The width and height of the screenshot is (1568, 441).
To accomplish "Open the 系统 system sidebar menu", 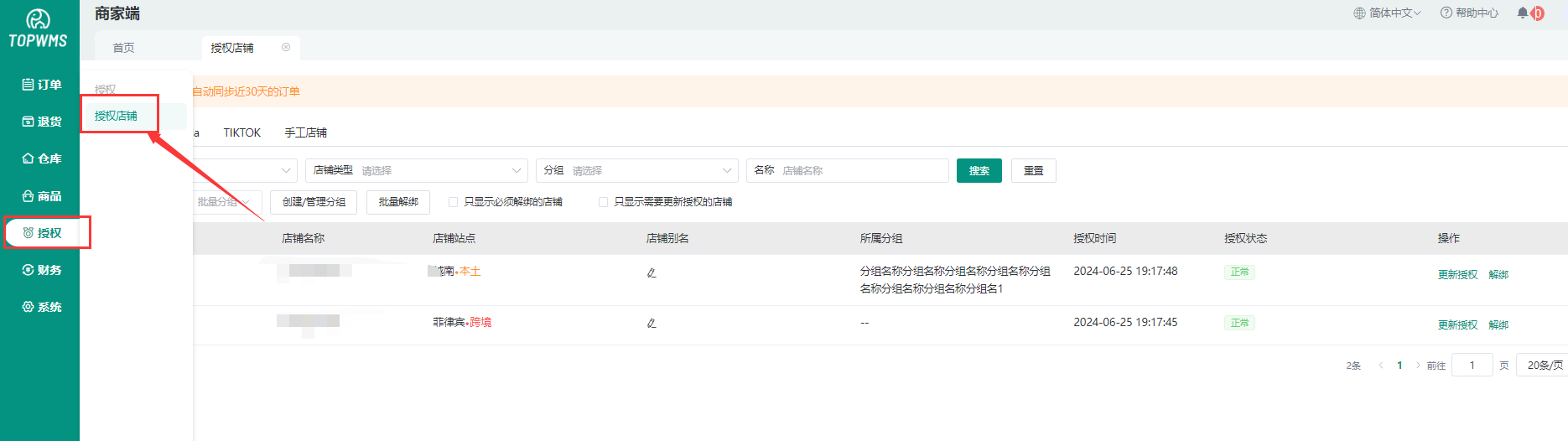I will click(41, 307).
